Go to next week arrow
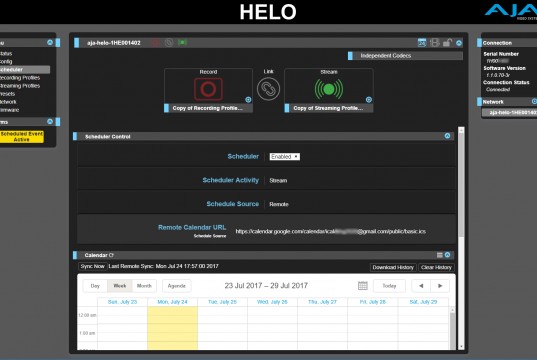537x360 pixels. [x=440, y=286]
